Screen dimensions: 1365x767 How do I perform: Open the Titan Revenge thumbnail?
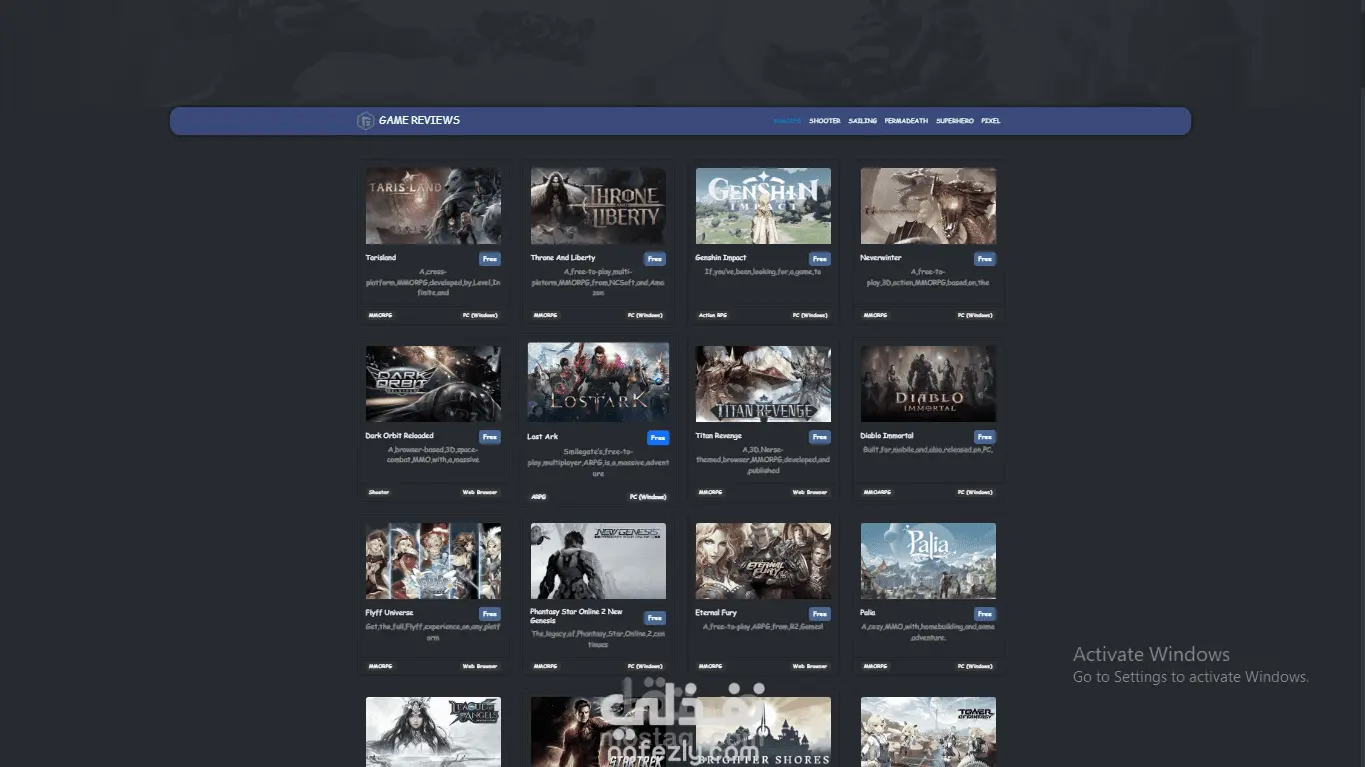(x=763, y=384)
